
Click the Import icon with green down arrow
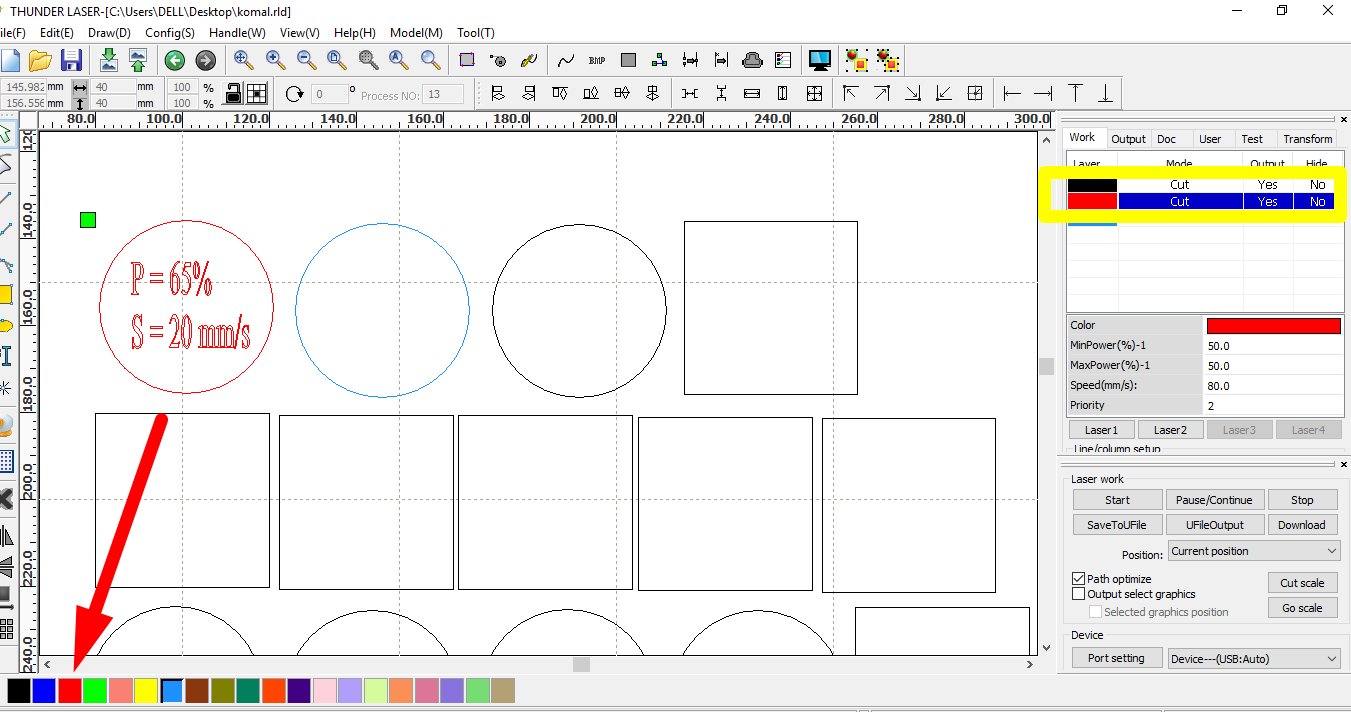[x=109, y=60]
